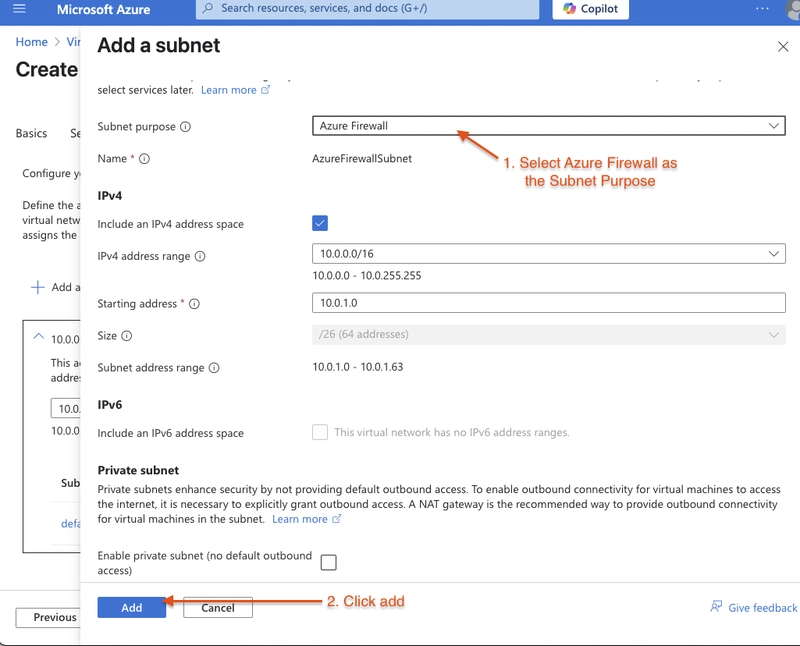Click the Microsoft Azure logo text
800x646 pixels.
coord(103,9)
